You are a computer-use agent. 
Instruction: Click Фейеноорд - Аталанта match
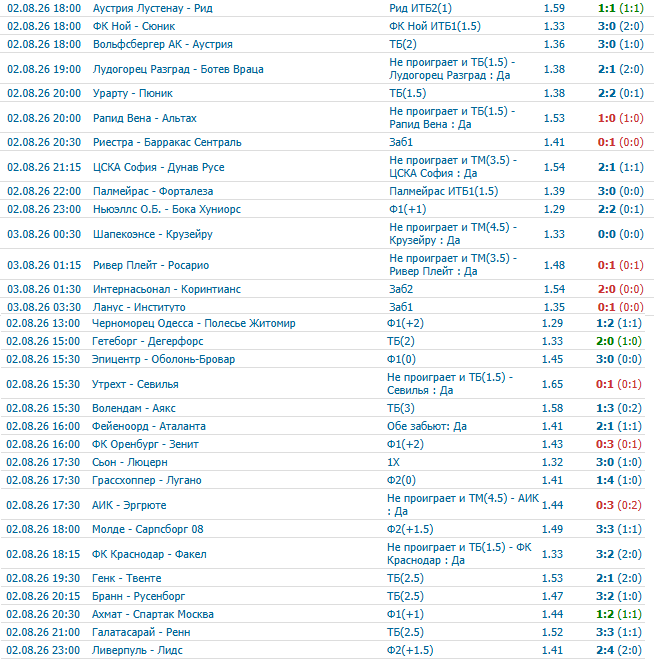[149, 426]
